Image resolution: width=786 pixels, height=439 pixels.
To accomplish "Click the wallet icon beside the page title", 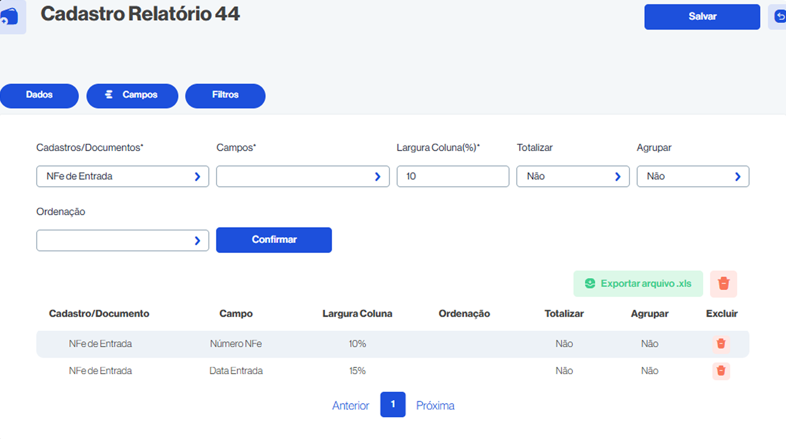I will 11,17.
